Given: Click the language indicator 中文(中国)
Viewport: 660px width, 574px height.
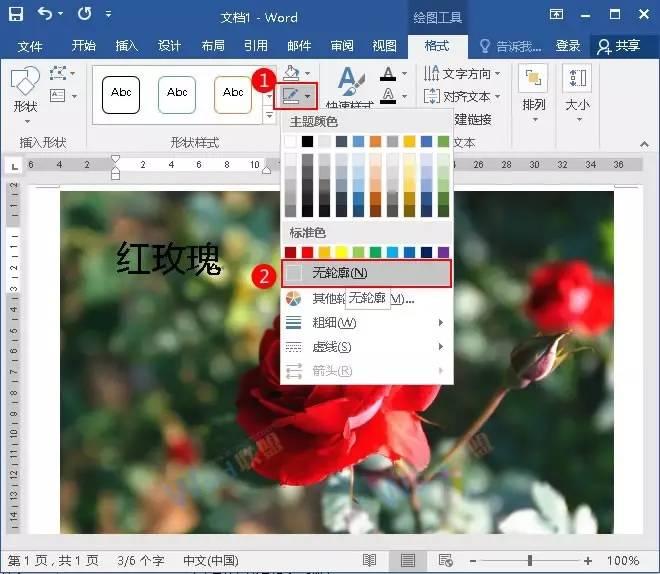Looking at the screenshot, I should [210, 561].
